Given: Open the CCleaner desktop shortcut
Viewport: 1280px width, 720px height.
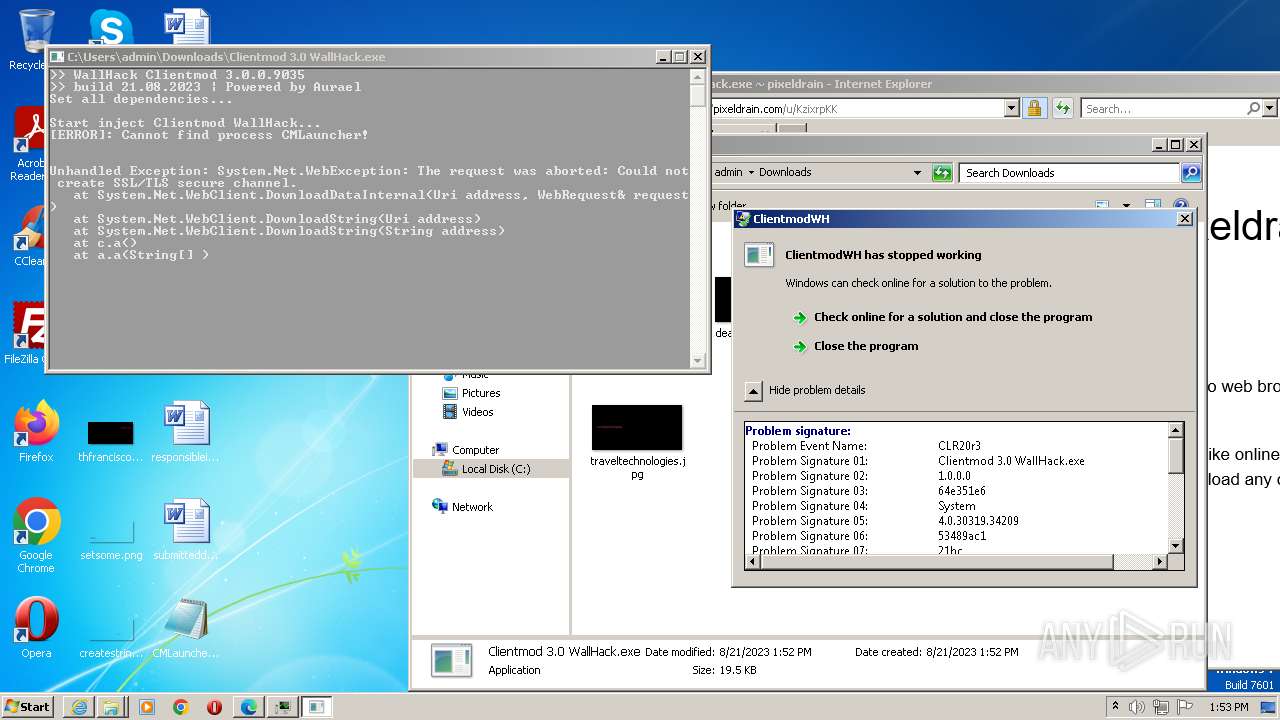Looking at the screenshot, I should [x=28, y=236].
